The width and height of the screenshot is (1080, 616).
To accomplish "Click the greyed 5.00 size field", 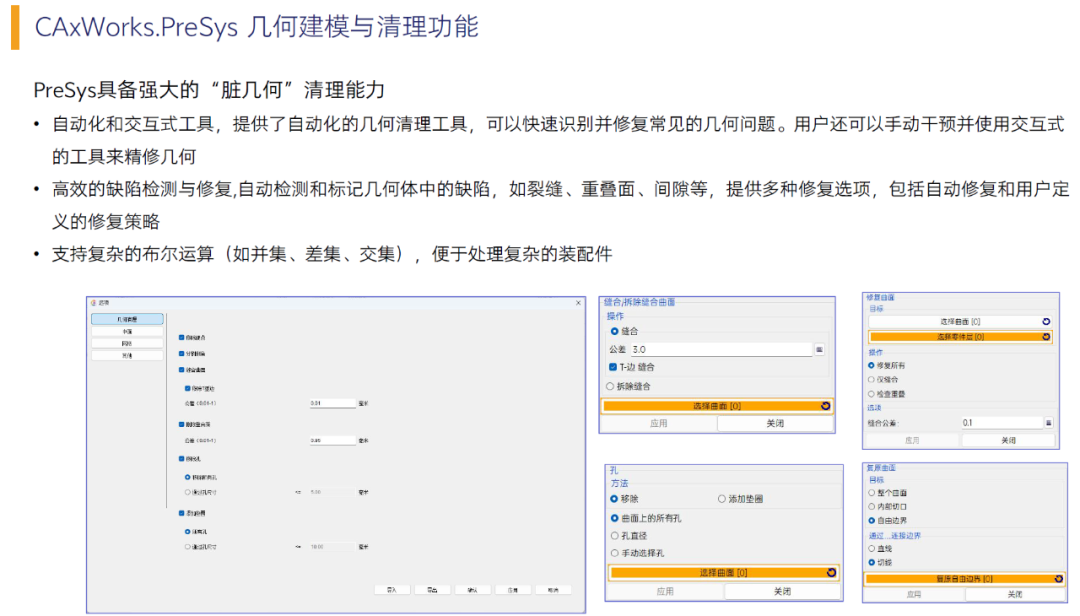I will coord(333,493).
